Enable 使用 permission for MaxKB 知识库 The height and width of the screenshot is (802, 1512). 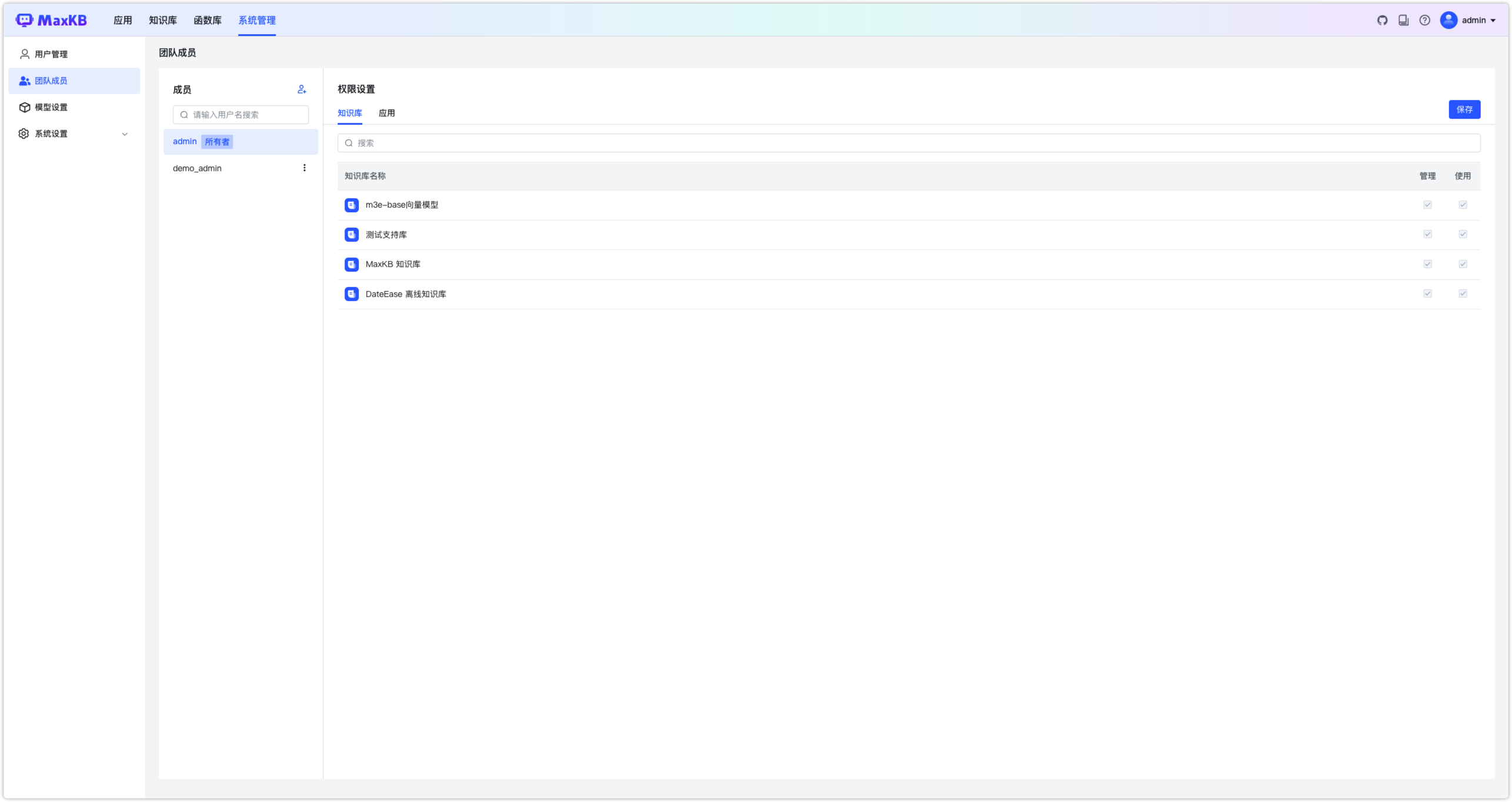pyautogui.click(x=1463, y=264)
